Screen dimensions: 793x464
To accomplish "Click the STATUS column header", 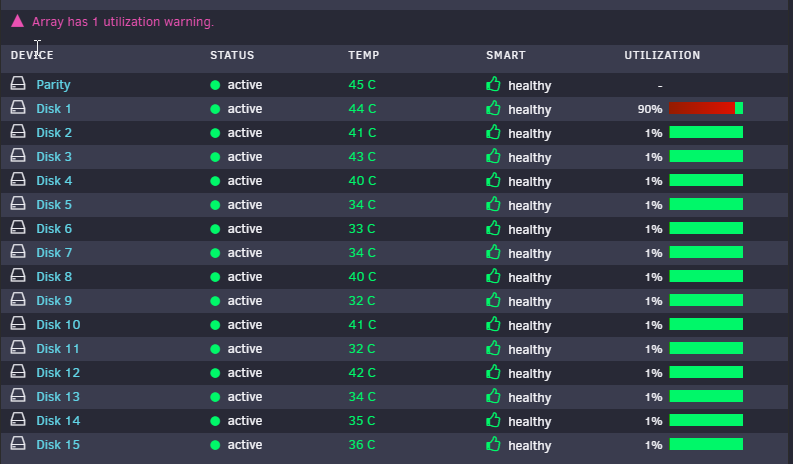I will 232,55.
